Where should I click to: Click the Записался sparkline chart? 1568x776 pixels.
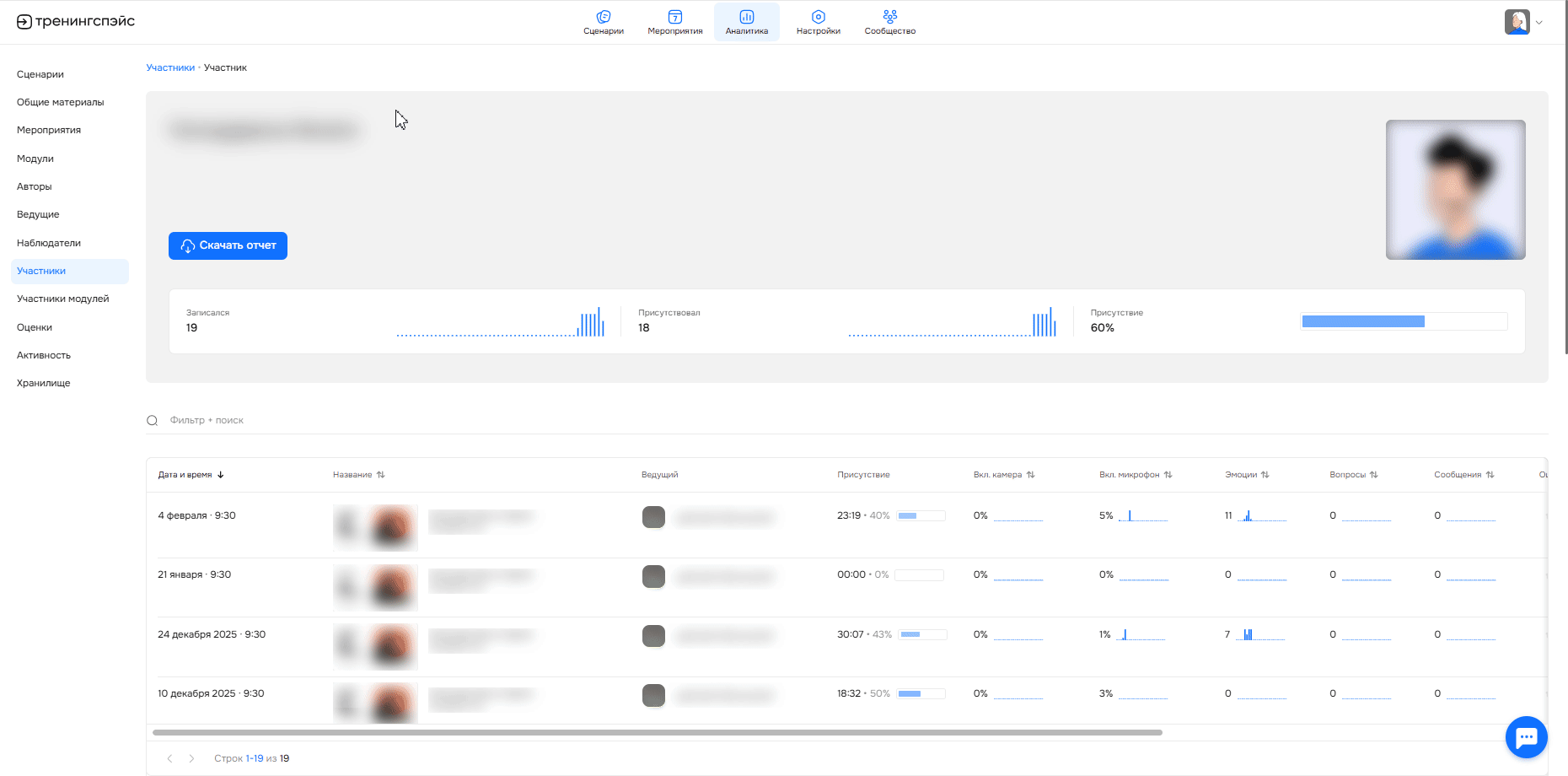coord(501,321)
